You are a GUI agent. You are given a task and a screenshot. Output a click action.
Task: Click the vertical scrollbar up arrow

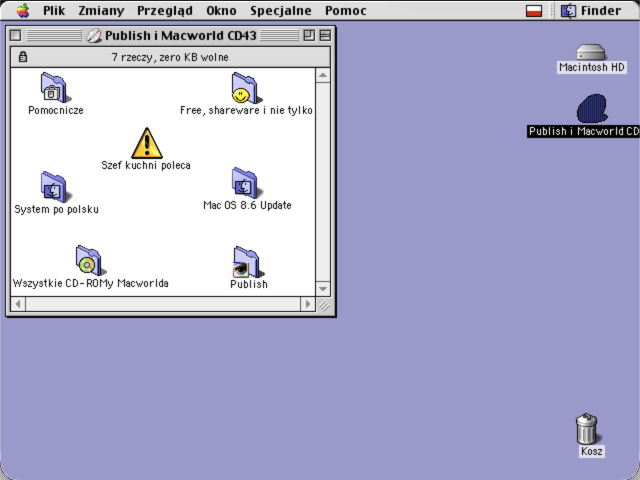323,75
